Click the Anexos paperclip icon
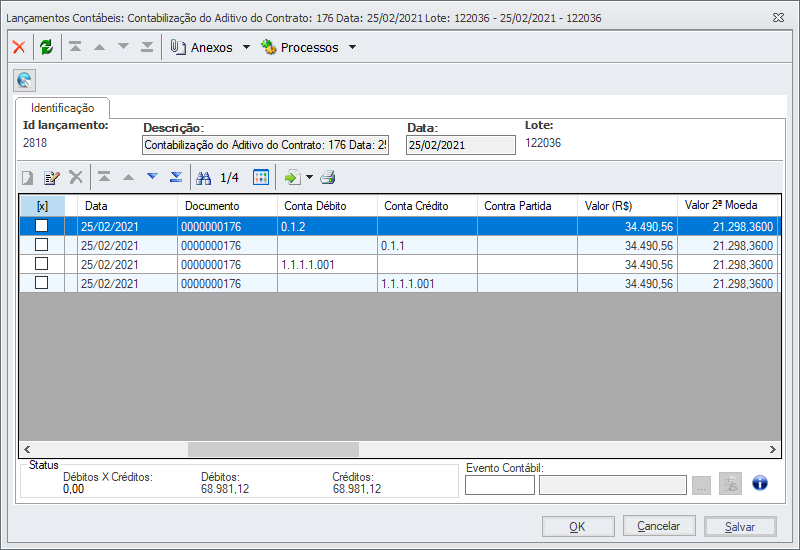Viewport: 800px width, 550px height. 178,47
